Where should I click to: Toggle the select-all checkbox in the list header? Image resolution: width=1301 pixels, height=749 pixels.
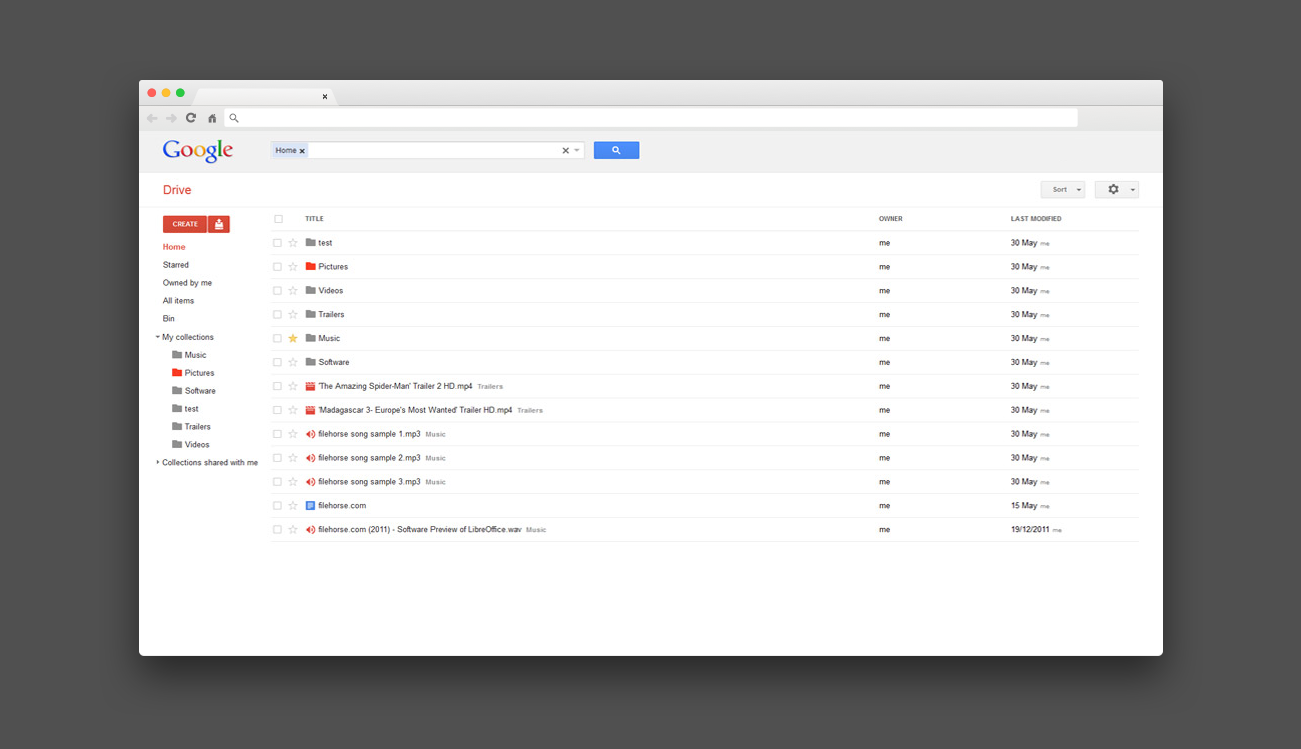(x=278, y=218)
